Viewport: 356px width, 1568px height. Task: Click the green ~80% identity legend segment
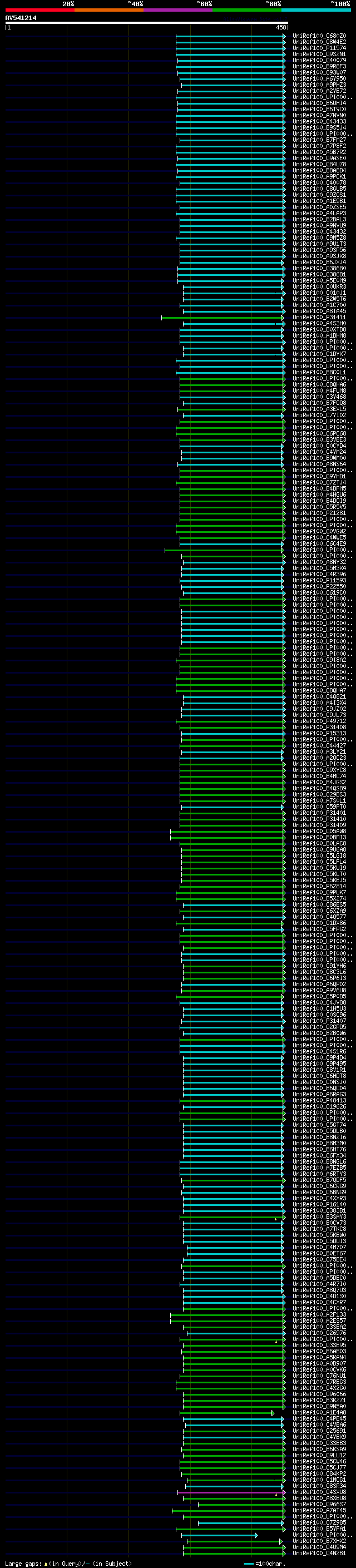pyautogui.click(x=247, y=10)
